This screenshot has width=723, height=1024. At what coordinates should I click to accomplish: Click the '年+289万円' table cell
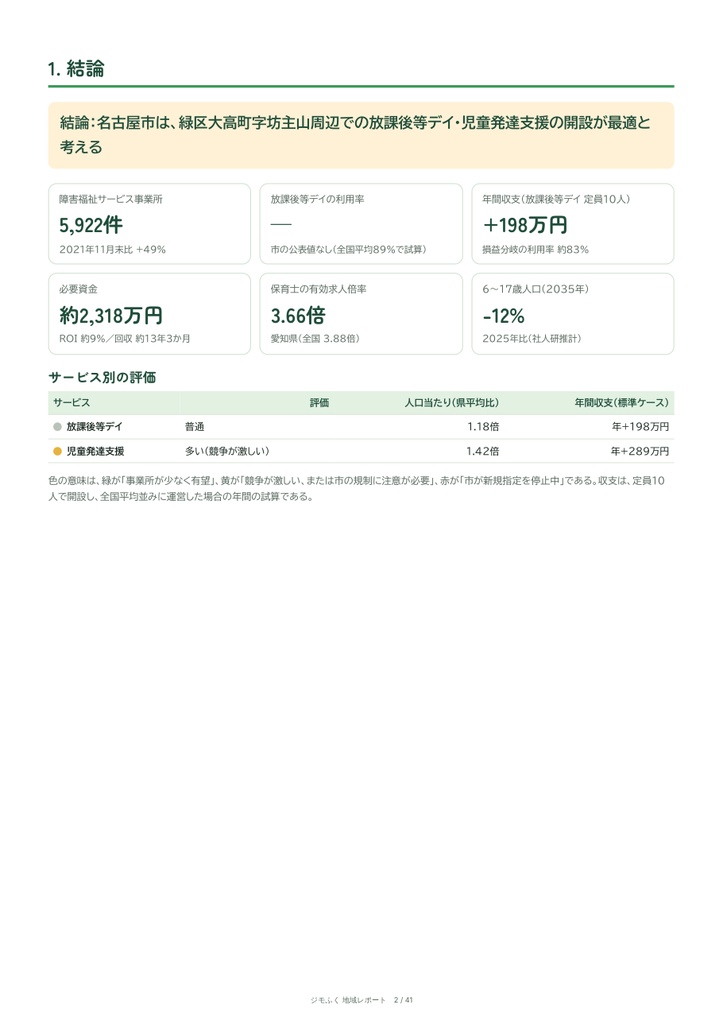pyautogui.click(x=640, y=451)
